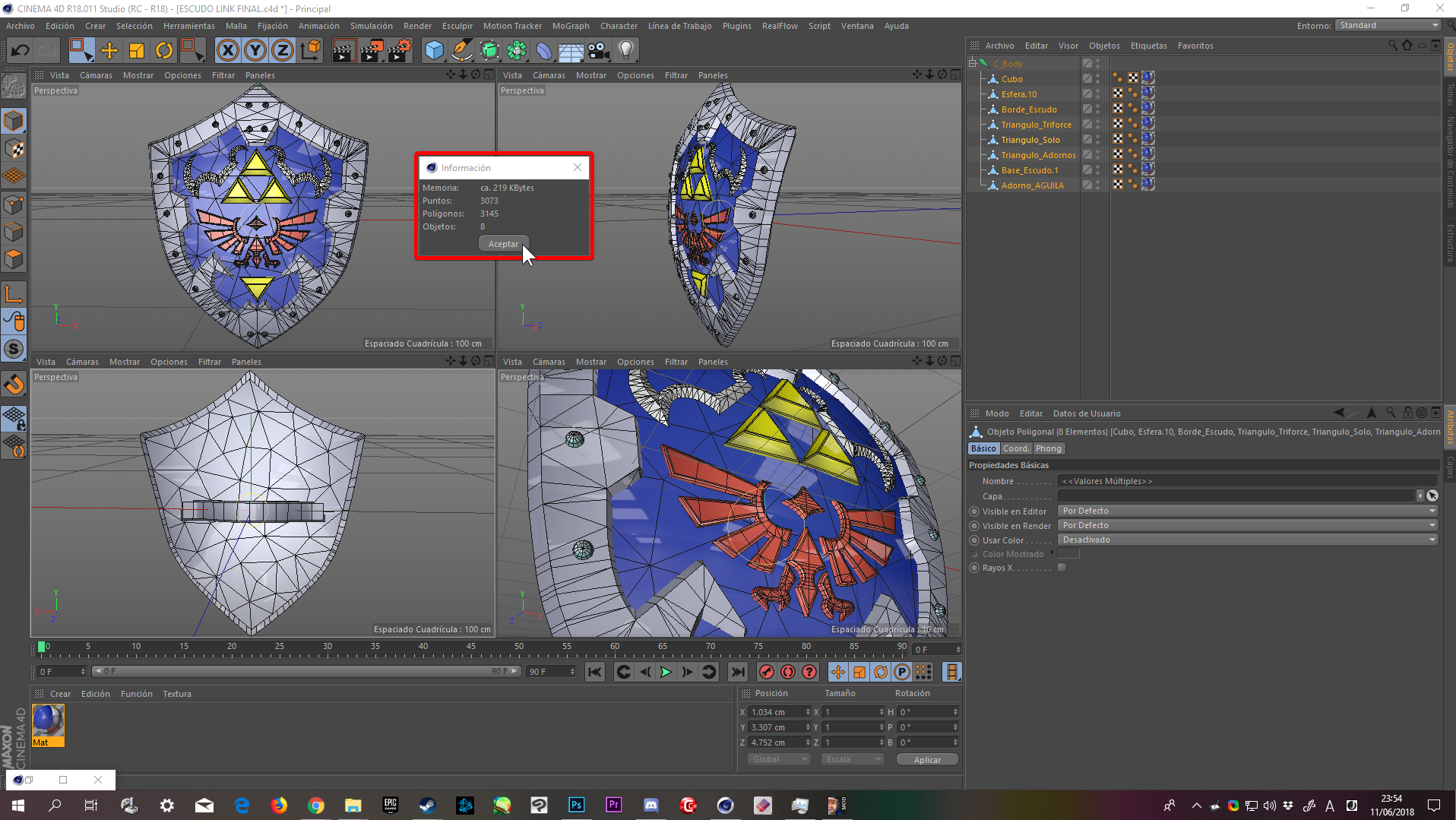Select the Move tool in toolbar

109,51
